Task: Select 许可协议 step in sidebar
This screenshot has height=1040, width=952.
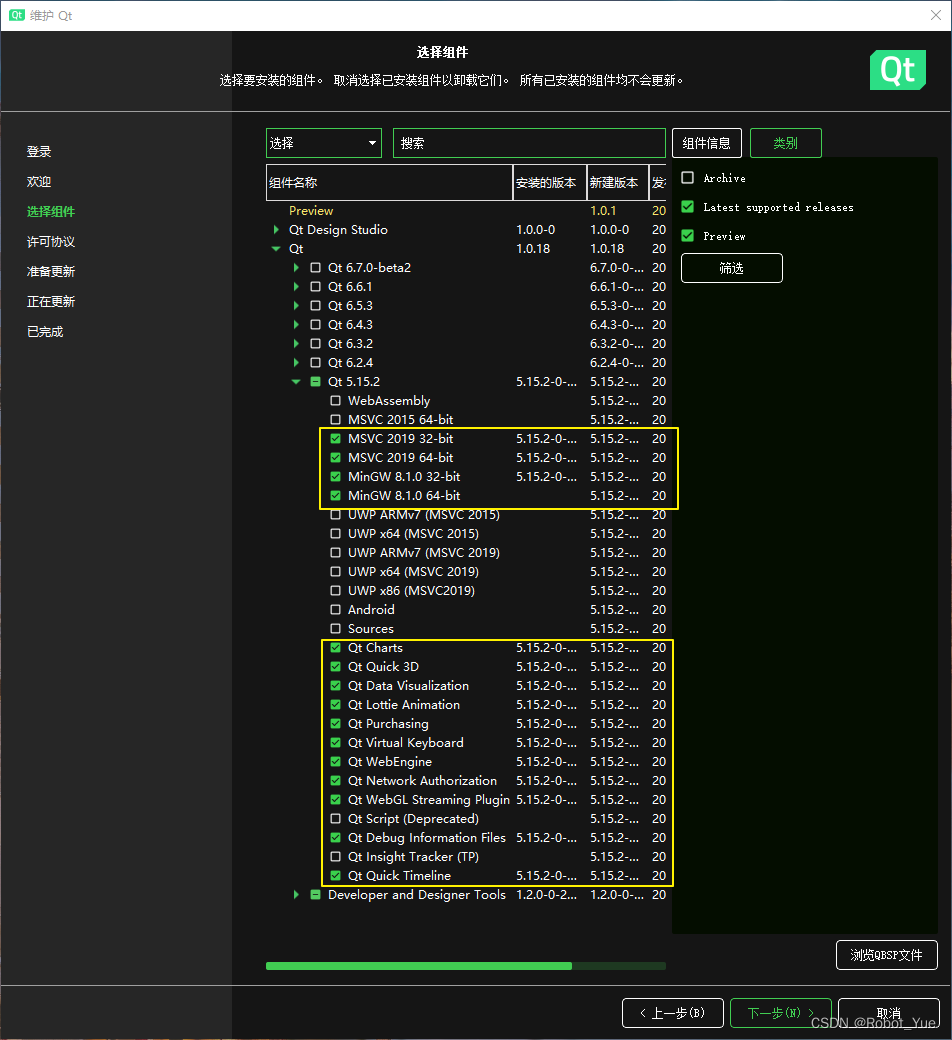Action: click(x=51, y=241)
